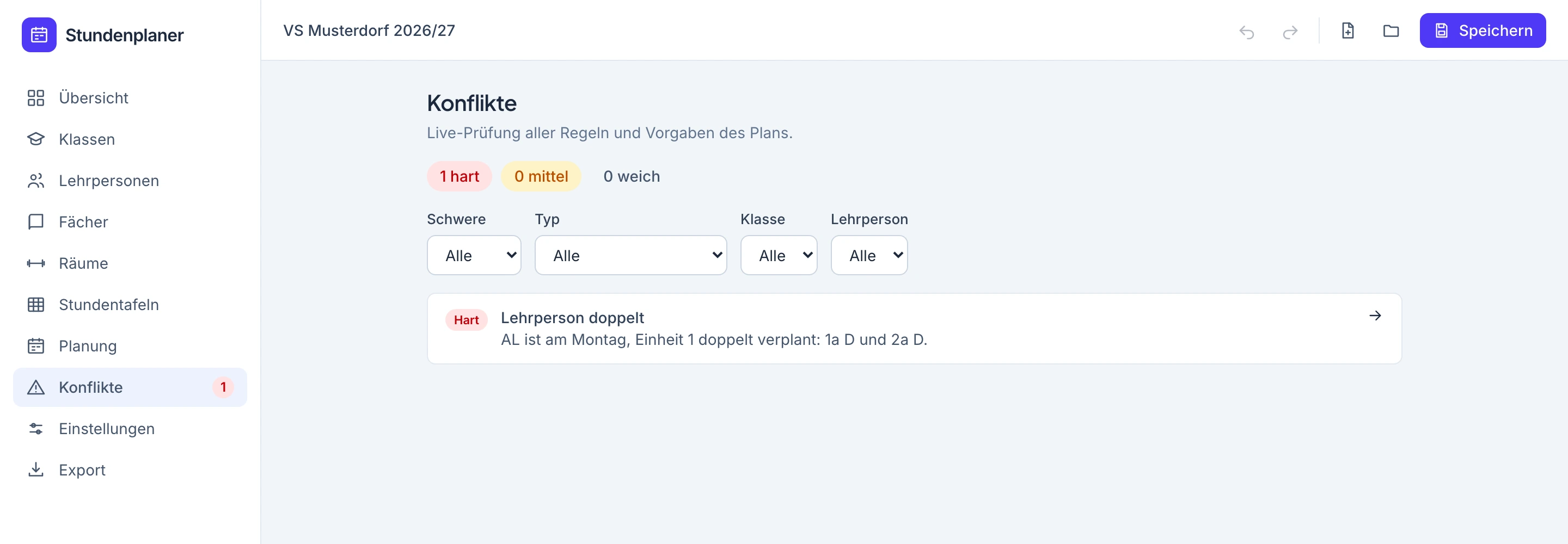1568x544 pixels.
Task: Click the Einstellungen sliders icon
Action: pos(36,429)
